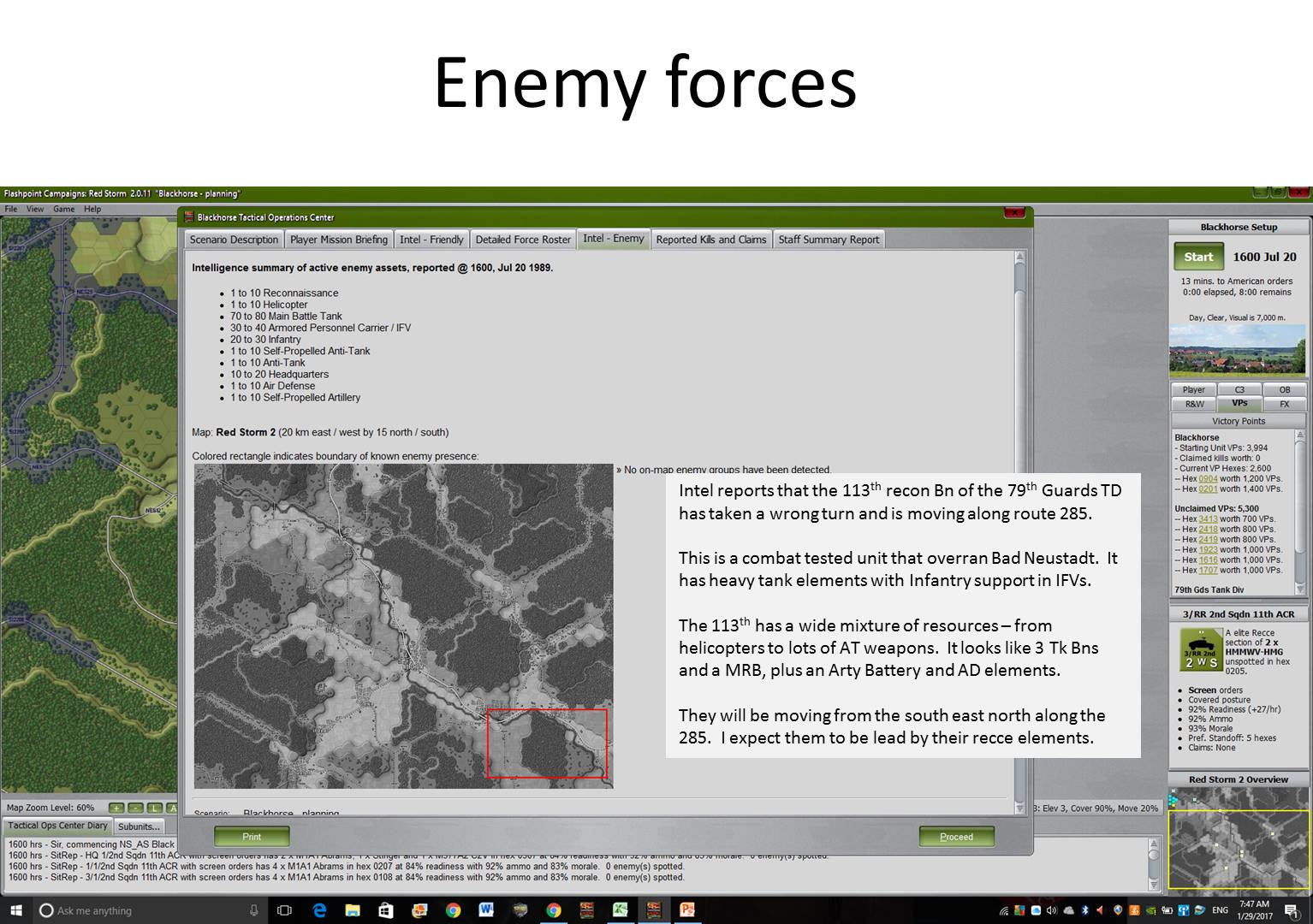
Task: Close the Tactical Operations Center dialog
Action: [1013, 213]
